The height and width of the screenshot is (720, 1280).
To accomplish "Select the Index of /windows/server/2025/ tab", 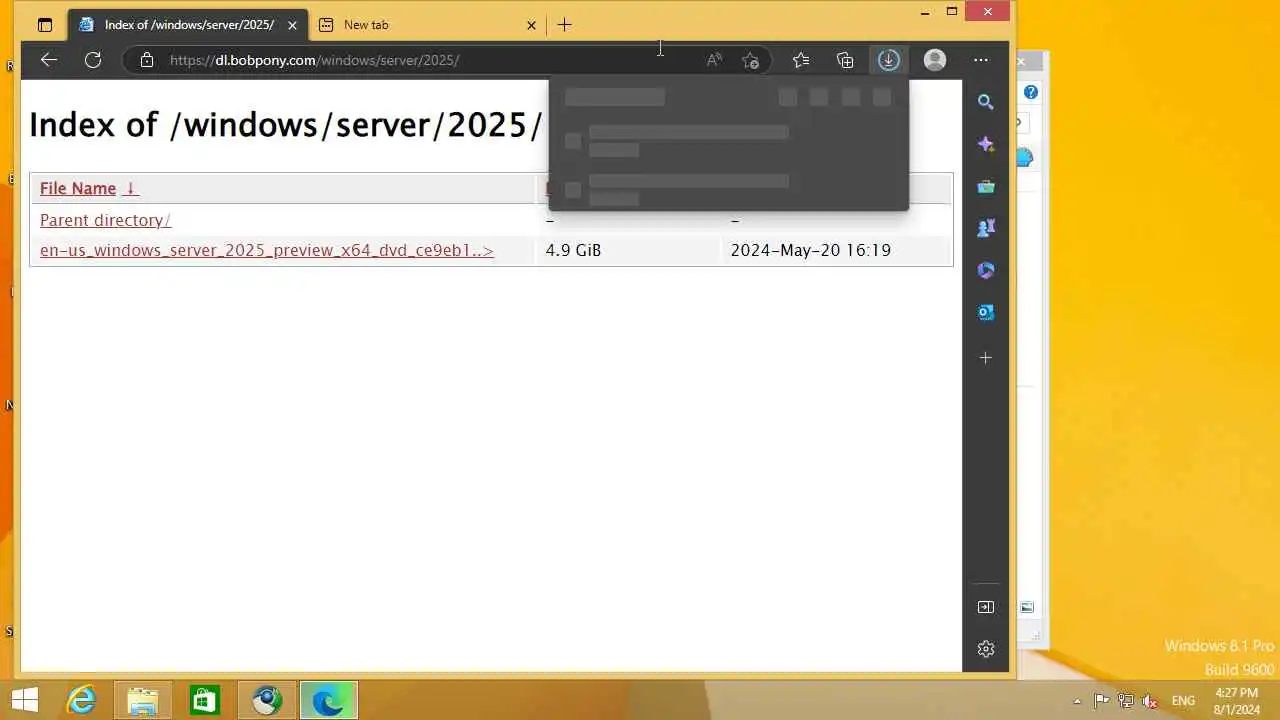I will pos(188,25).
